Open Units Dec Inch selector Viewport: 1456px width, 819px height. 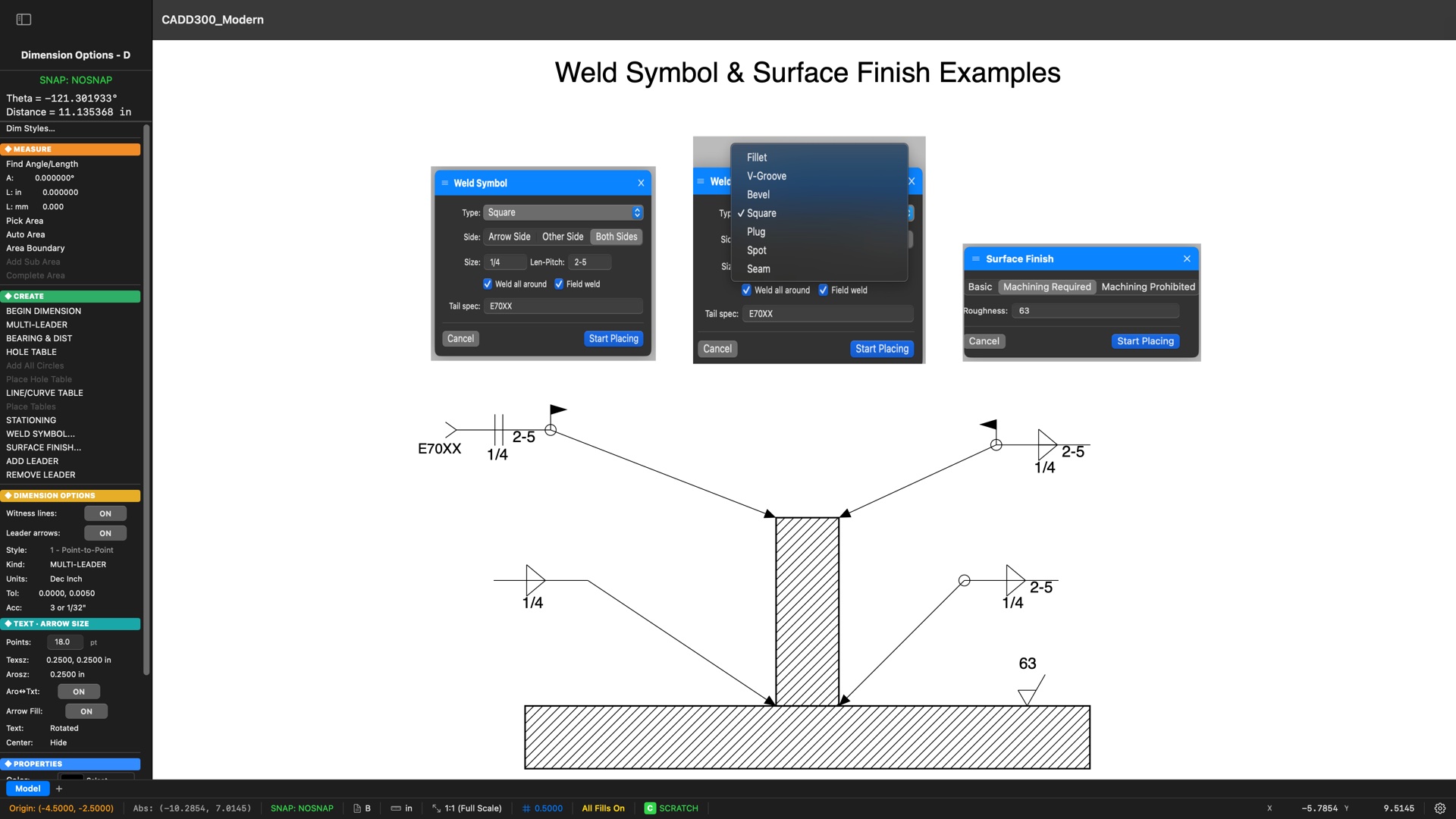click(66, 579)
